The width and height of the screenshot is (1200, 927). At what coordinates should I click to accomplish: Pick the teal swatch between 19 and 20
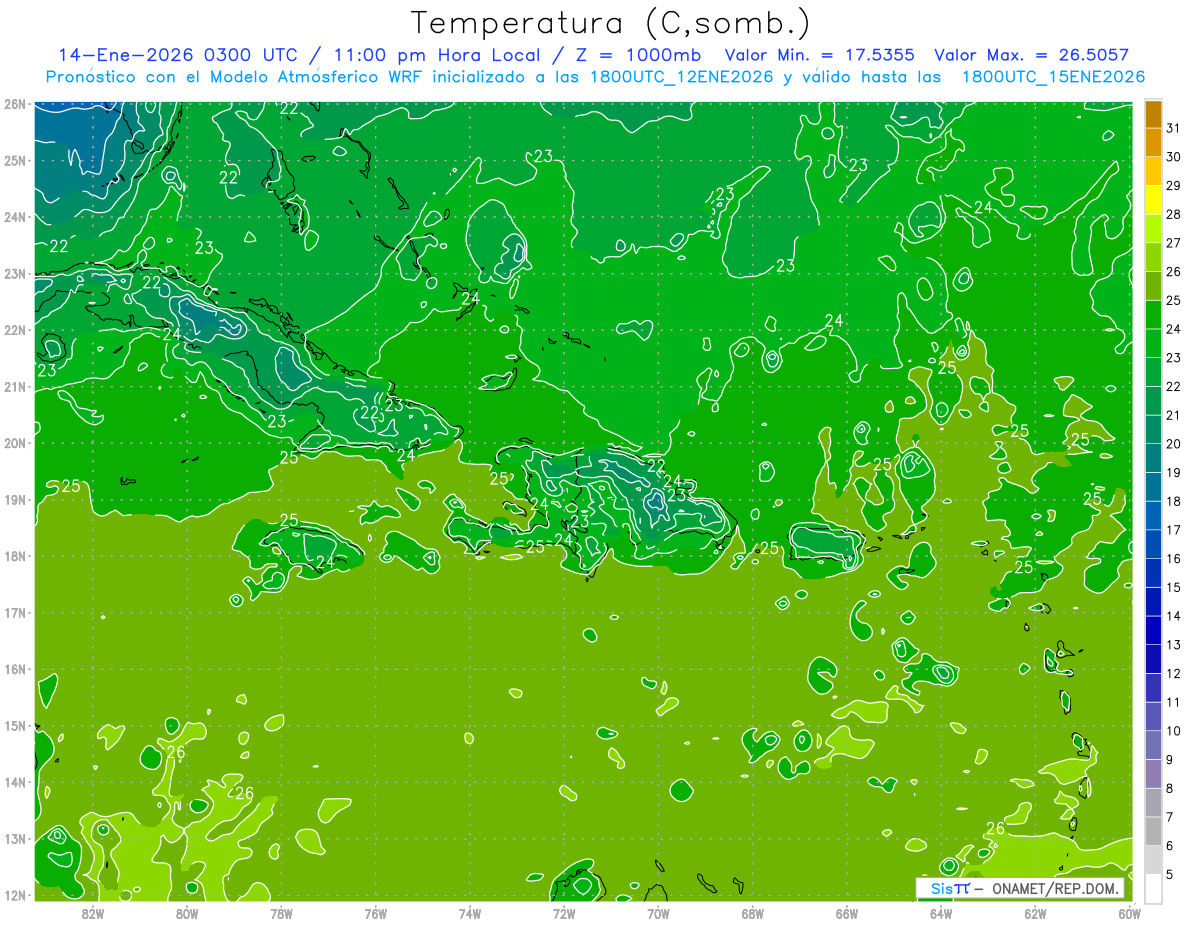pos(1153,458)
